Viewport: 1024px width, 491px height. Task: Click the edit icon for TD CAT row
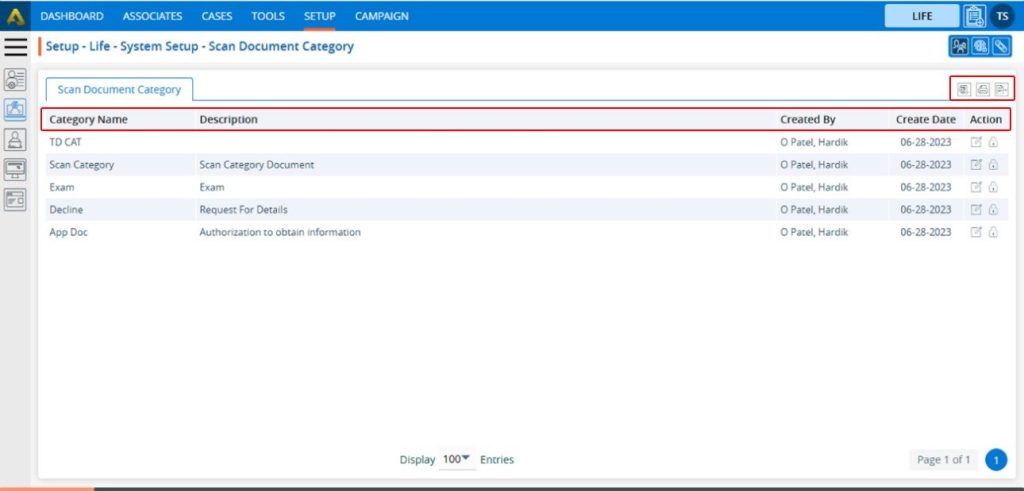click(977, 142)
